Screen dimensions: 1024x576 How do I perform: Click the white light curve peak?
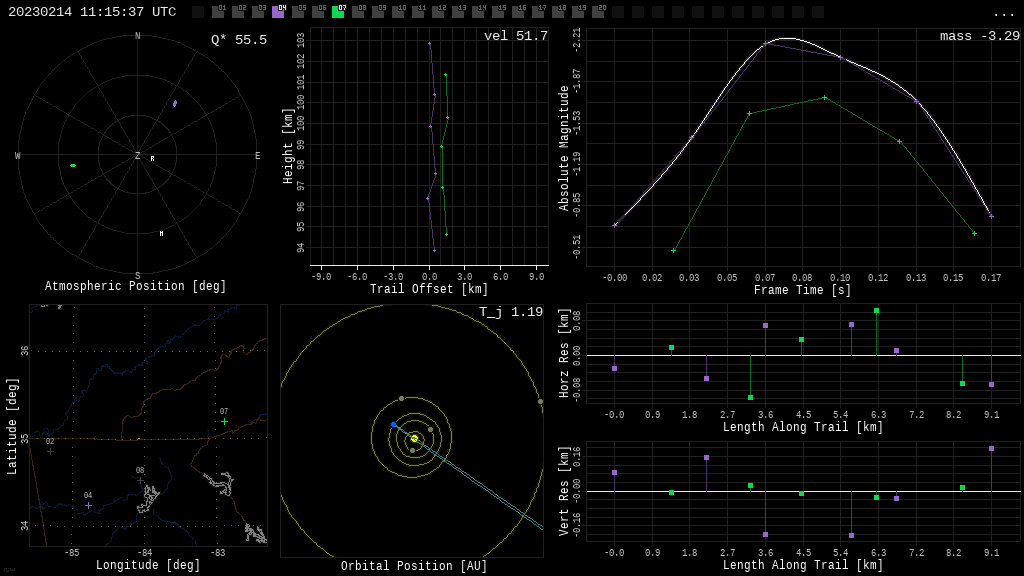(788, 38)
